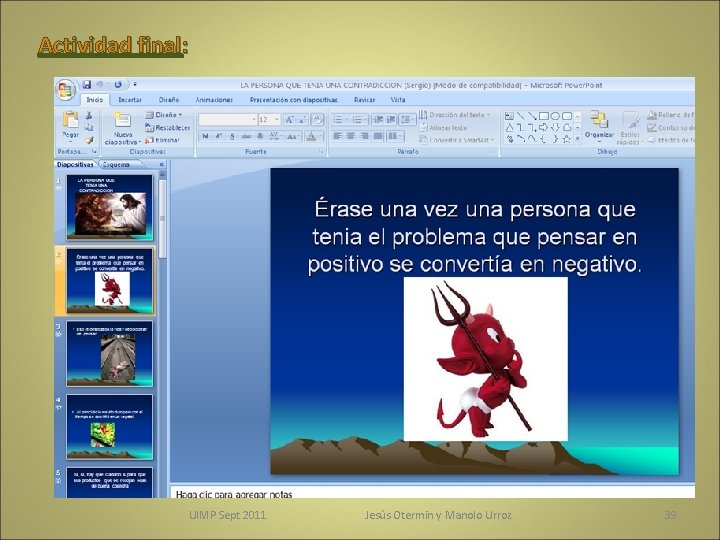This screenshot has height=540, width=720.
Task: Click the Decrease list level icon
Action: click(x=378, y=120)
